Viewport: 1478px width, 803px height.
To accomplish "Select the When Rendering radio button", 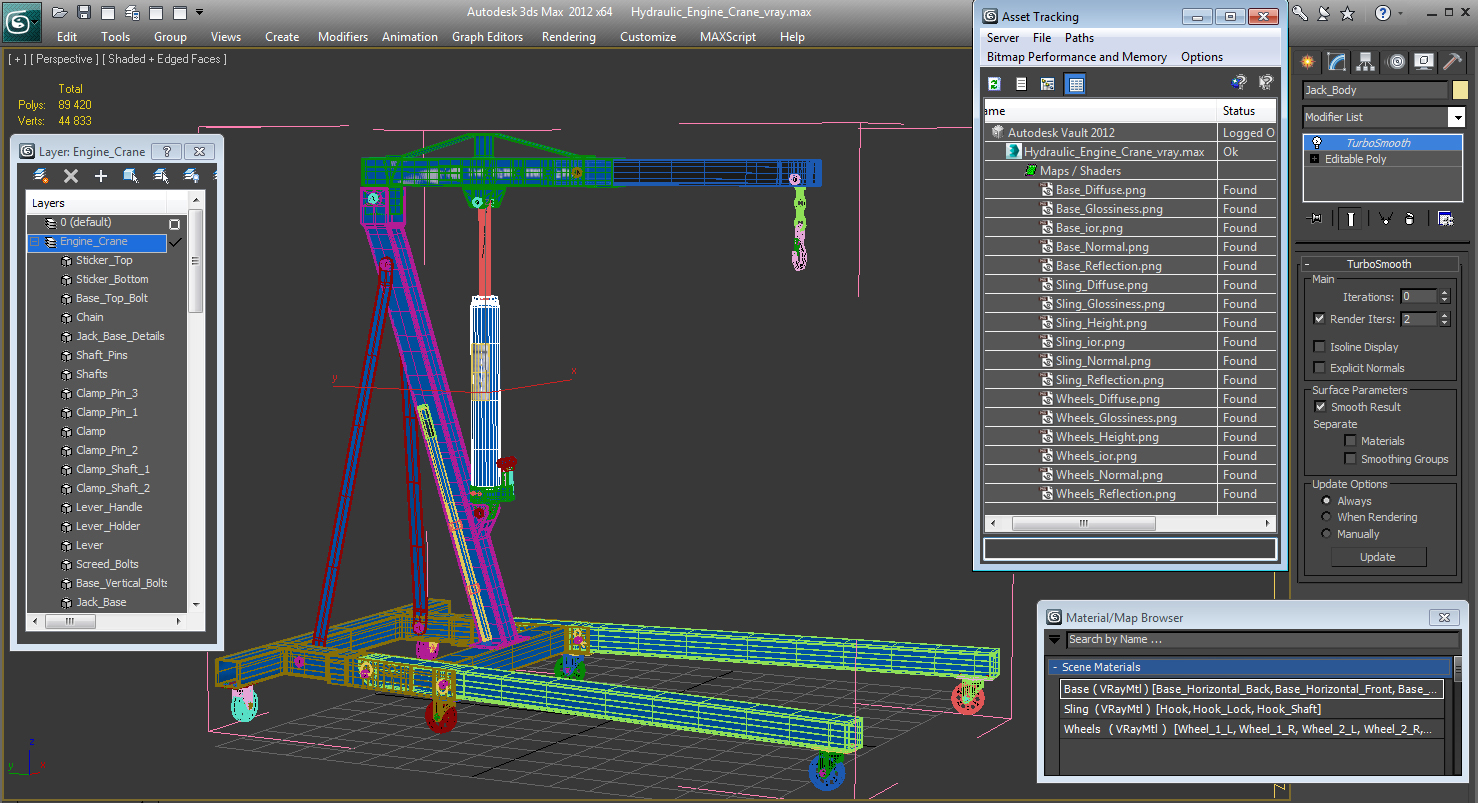I will point(1327,517).
